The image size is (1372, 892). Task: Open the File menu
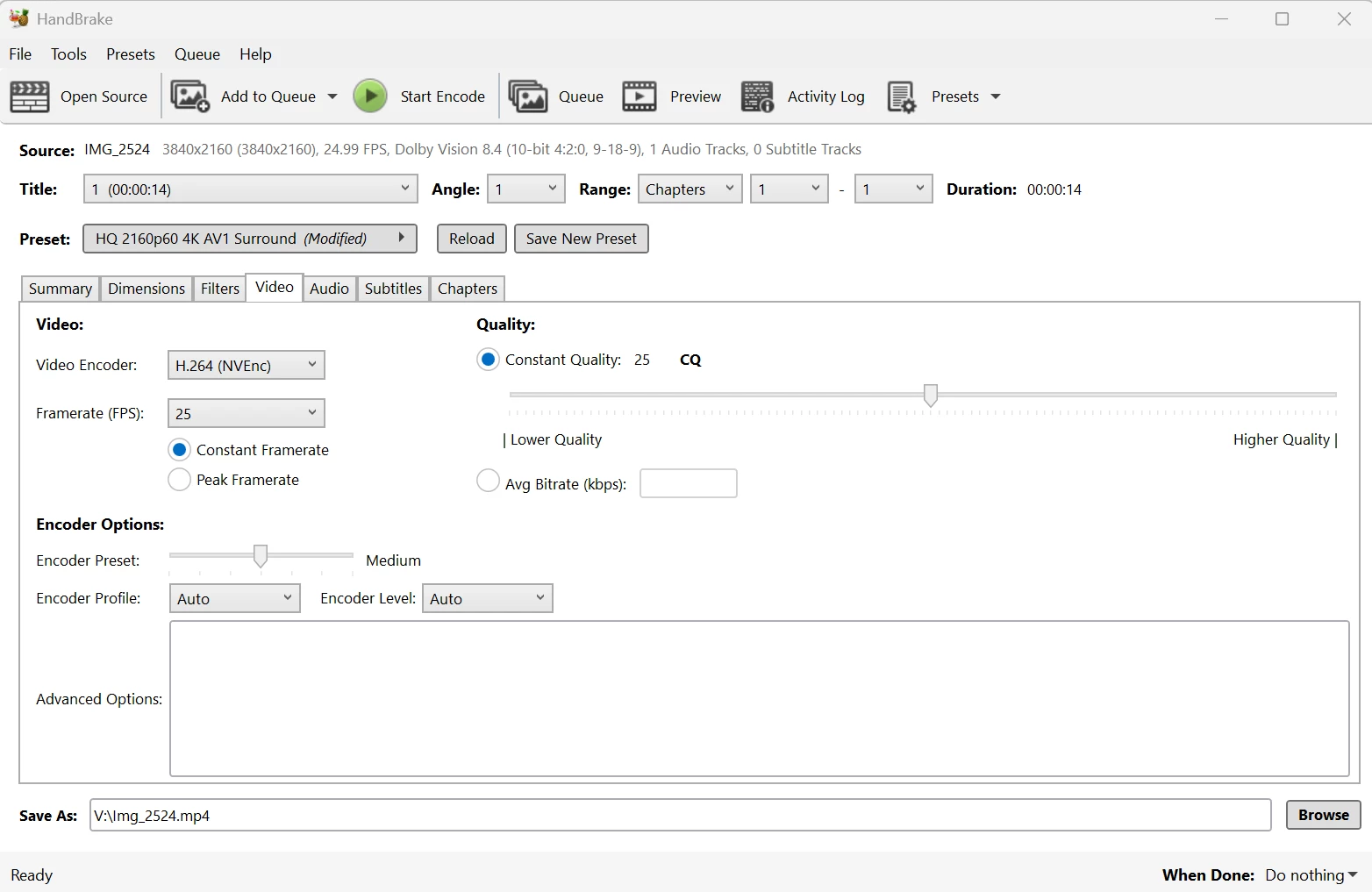[x=20, y=54]
